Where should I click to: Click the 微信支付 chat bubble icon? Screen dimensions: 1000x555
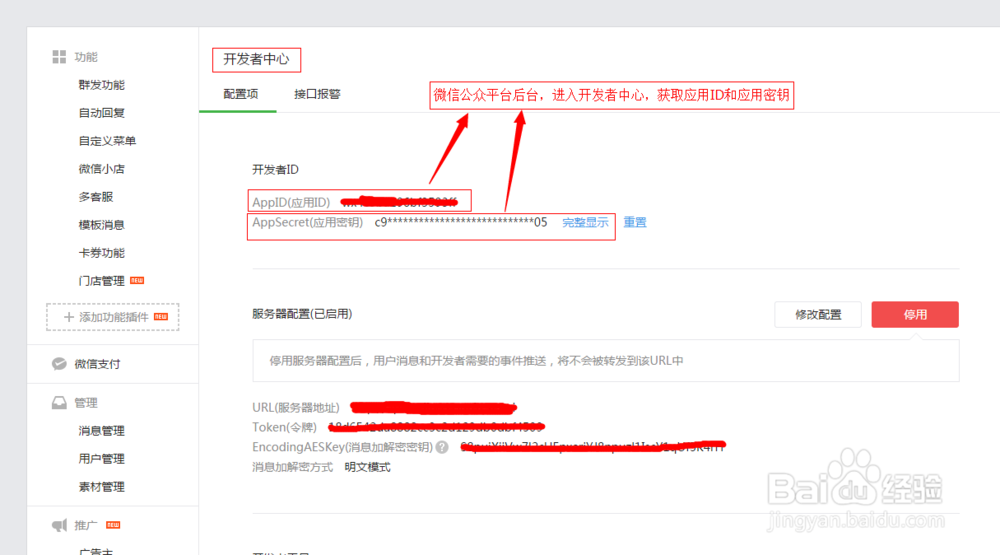pos(59,364)
